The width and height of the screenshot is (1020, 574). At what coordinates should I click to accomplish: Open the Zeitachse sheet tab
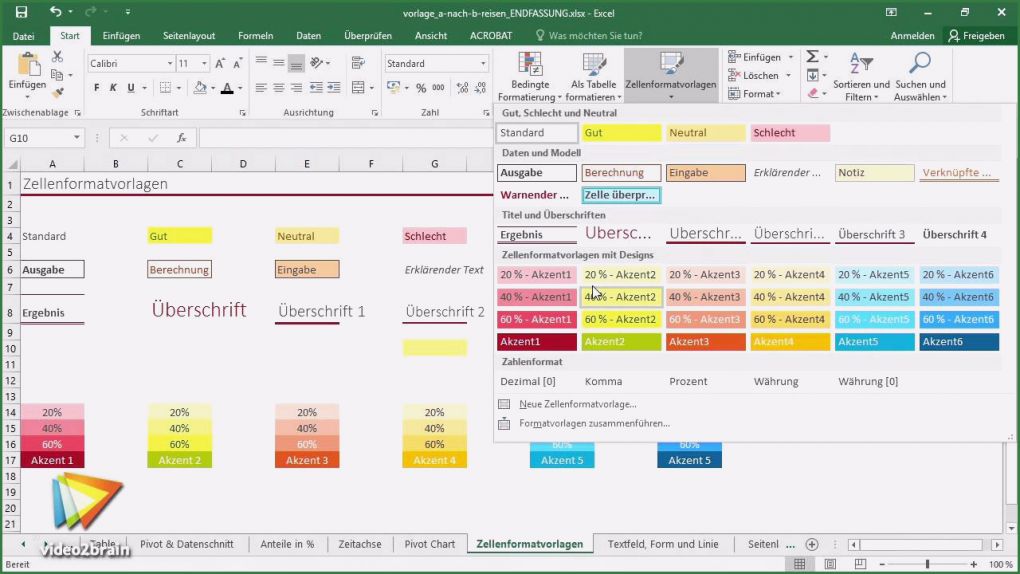[360, 544]
